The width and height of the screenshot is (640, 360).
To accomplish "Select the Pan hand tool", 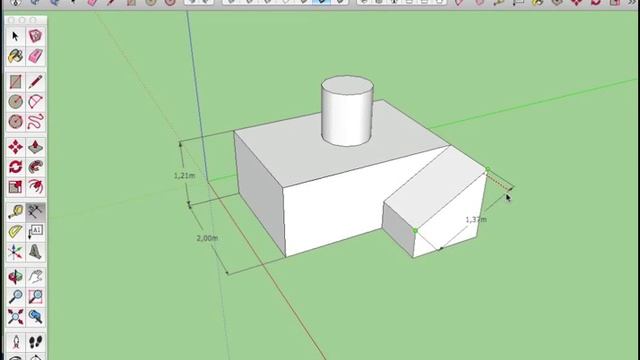I will point(36,277).
